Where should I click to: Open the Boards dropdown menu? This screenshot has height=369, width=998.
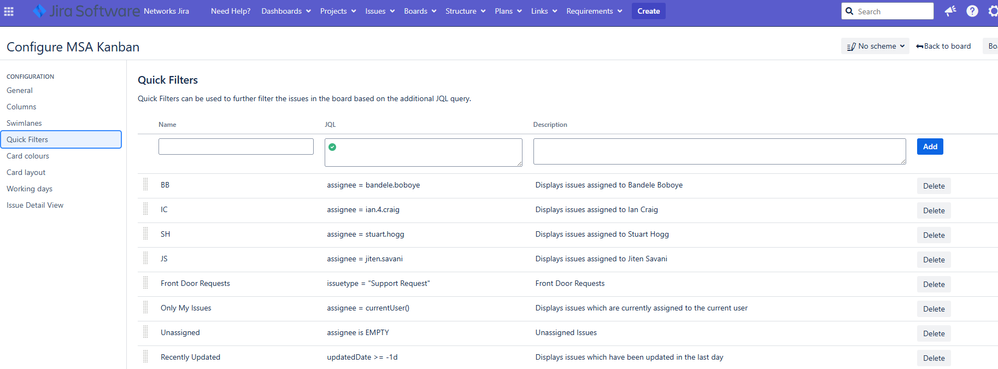click(419, 11)
